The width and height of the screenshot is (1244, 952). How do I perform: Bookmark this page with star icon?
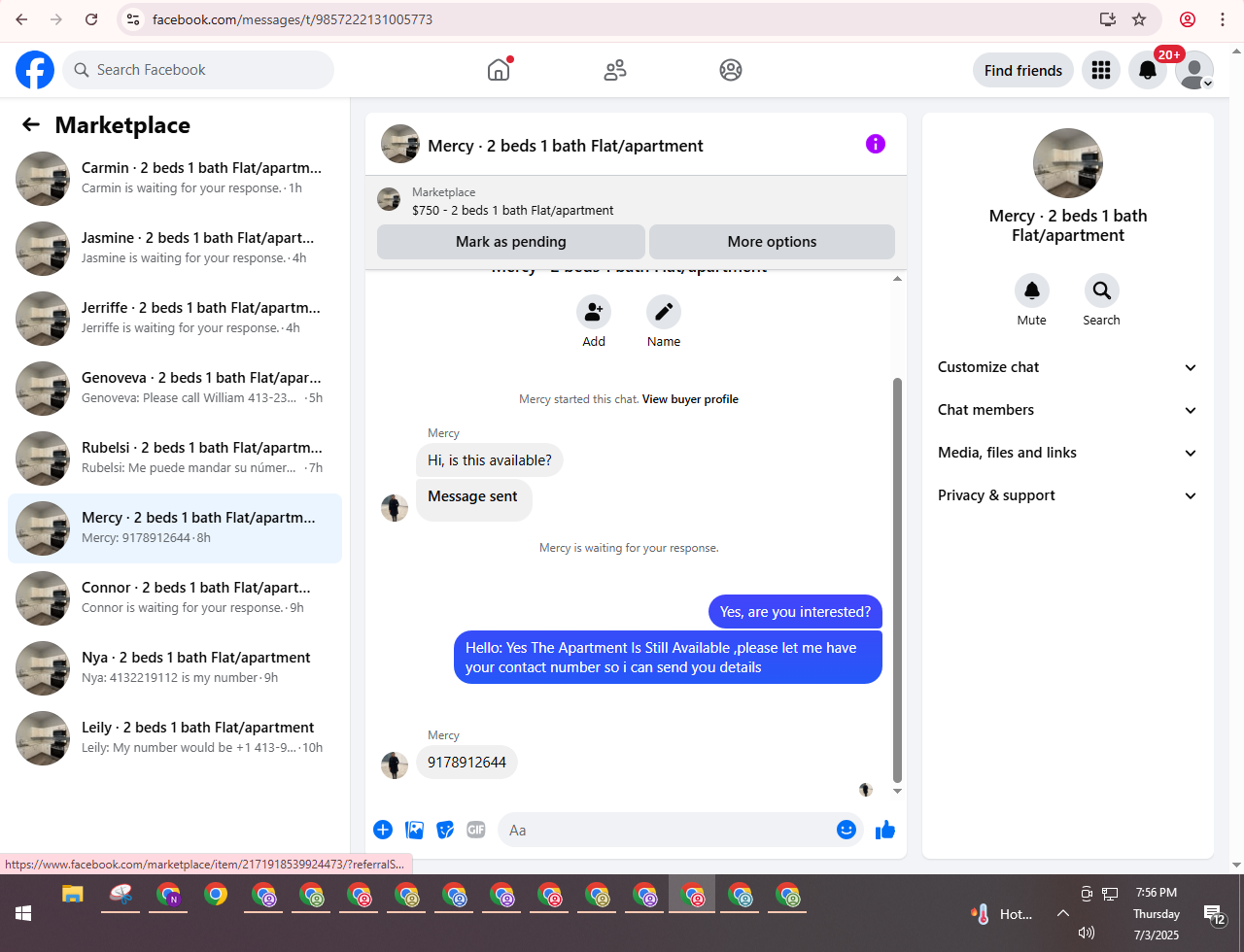coord(1139,19)
